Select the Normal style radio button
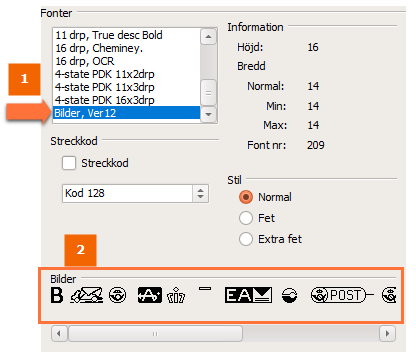The image size is (416, 362). (x=246, y=197)
